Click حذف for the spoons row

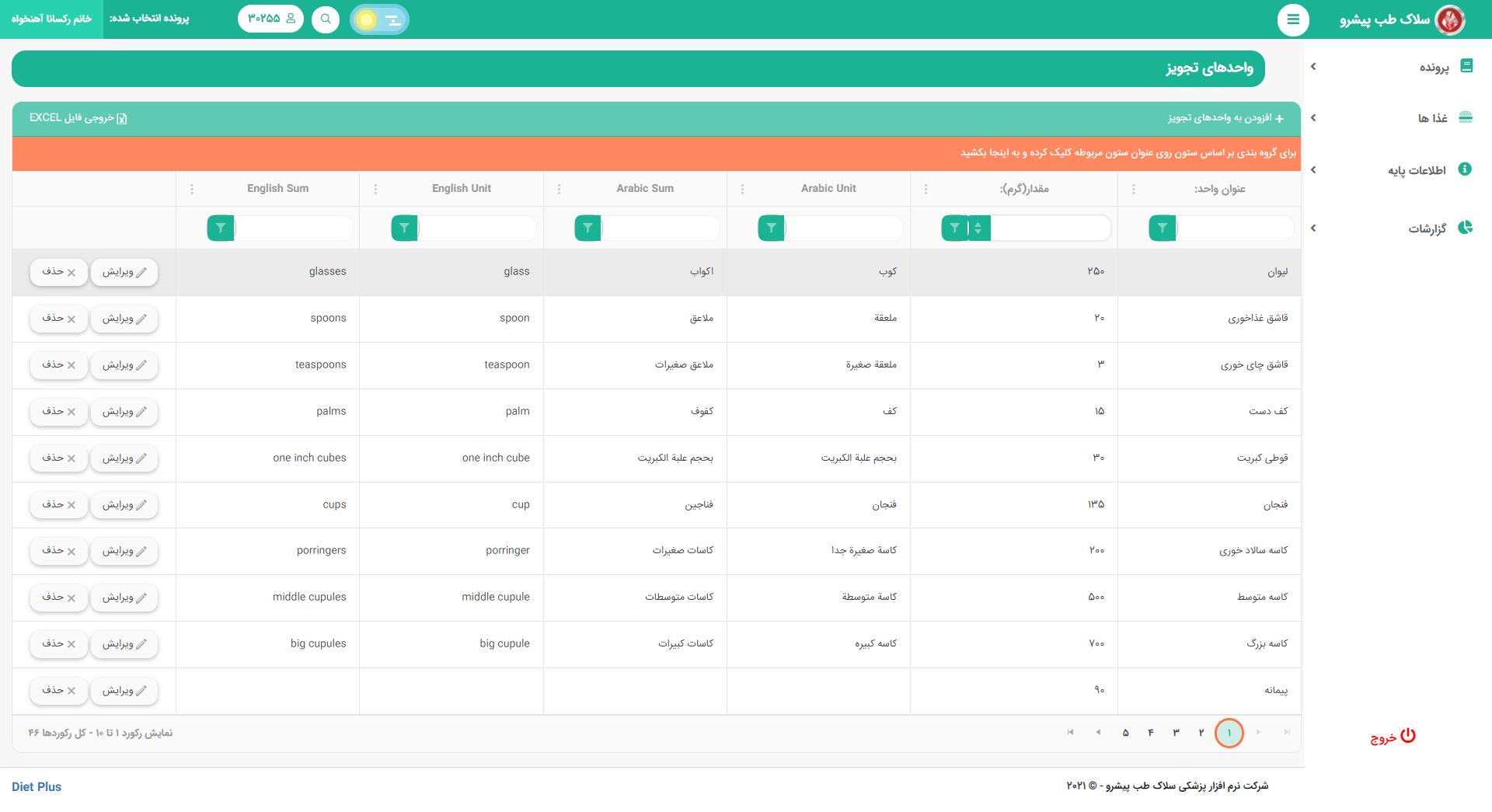(x=59, y=319)
